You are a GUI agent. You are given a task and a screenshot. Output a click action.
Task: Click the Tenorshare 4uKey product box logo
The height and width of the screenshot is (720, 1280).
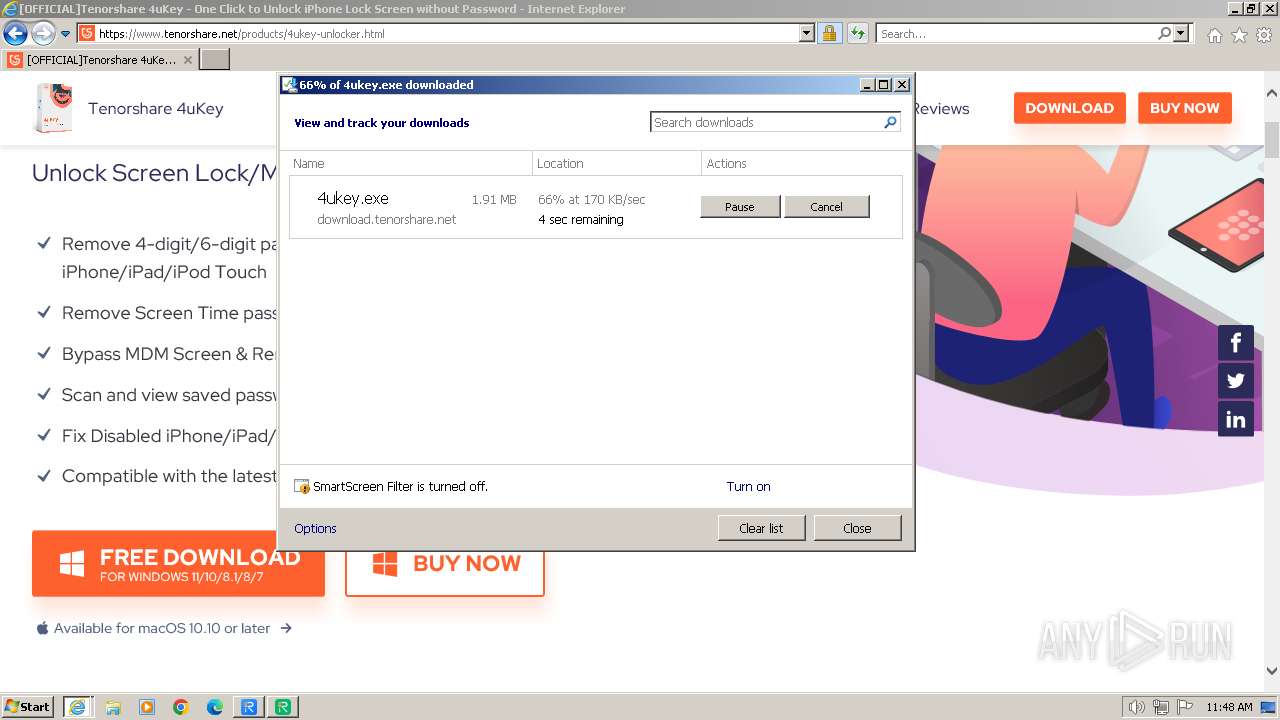[x=53, y=108]
